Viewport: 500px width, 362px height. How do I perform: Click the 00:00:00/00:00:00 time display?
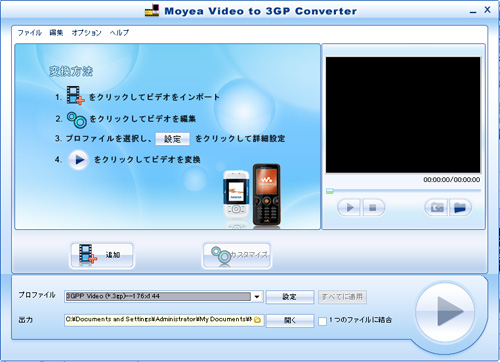[x=452, y=180]
